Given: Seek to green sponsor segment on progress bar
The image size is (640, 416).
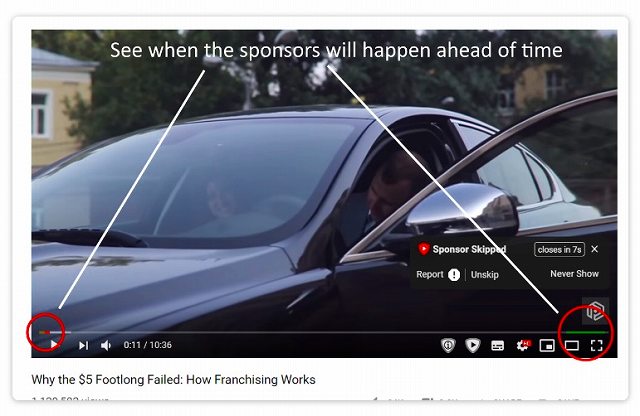Looking at the screenshot, I should 587,332.
